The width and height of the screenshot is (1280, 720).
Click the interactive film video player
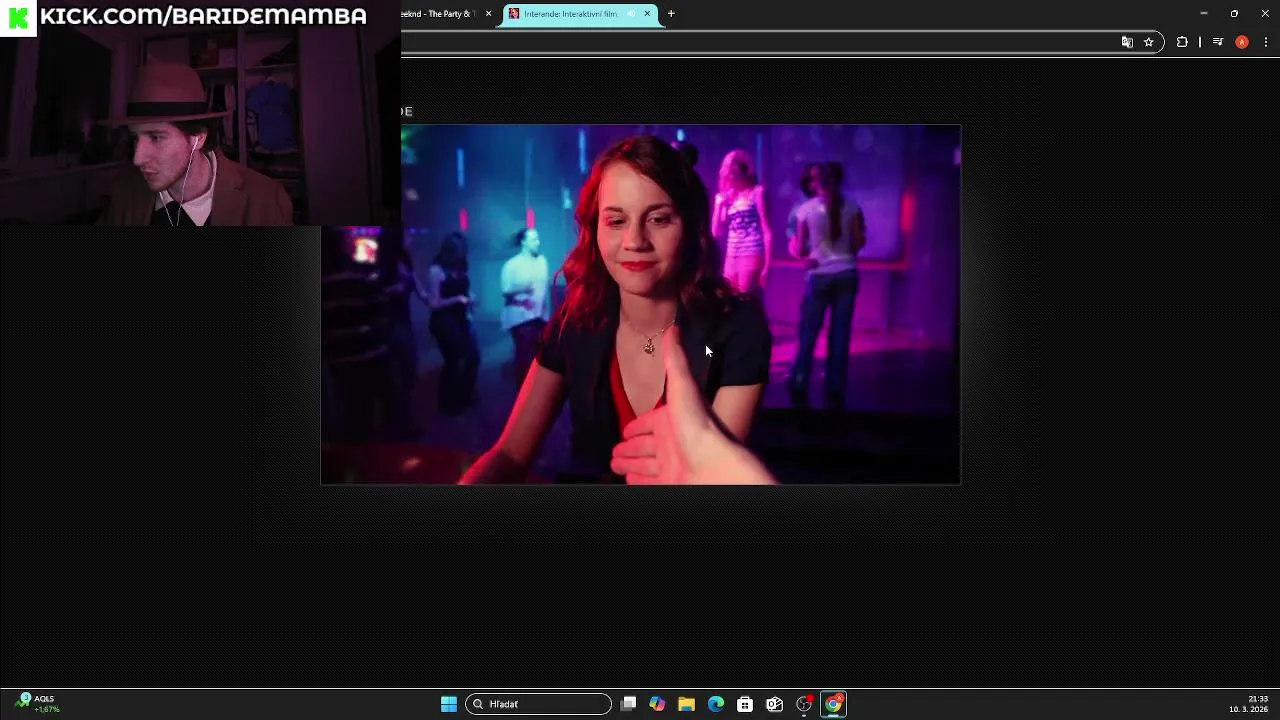click(x=640, y=305)
